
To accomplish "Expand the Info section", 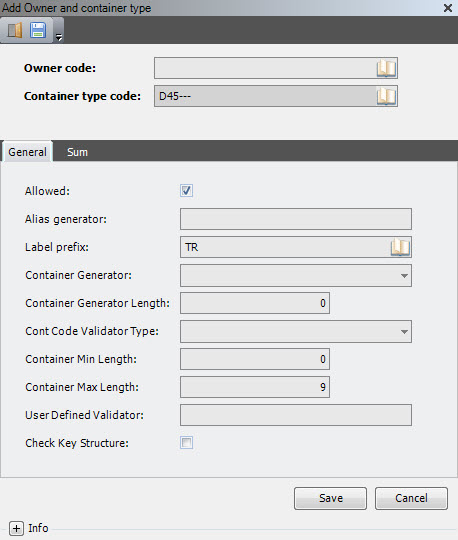I will 16,528.
